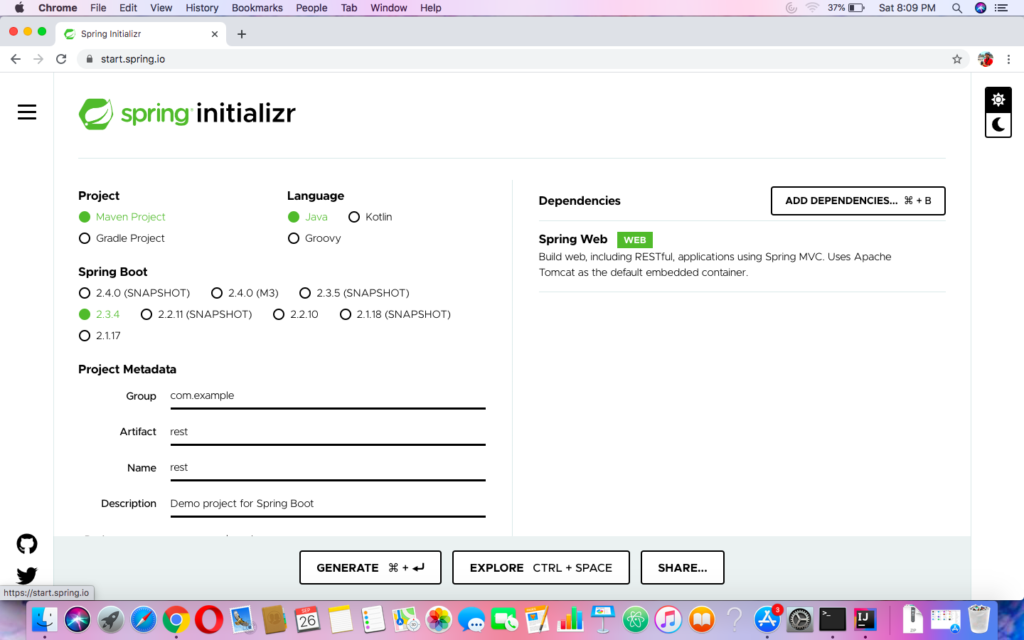The height and width of the screenshot is (640, 1024).
Task: Edit the Description field
Action: (x=327, y=504)
